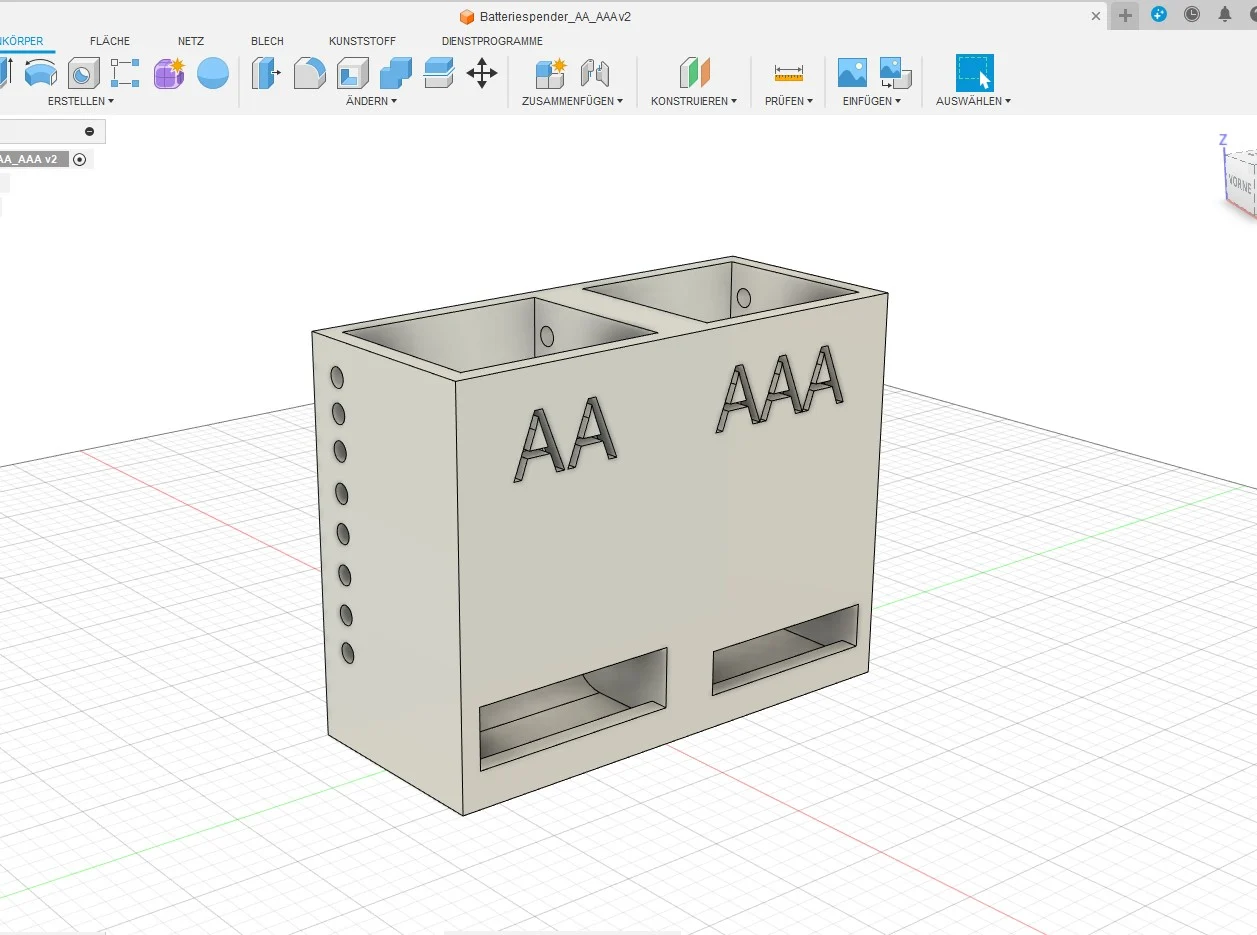Viewport: 1257px width, 935px height.
Task: Switch to the NETZ tab
Action: 191,41
